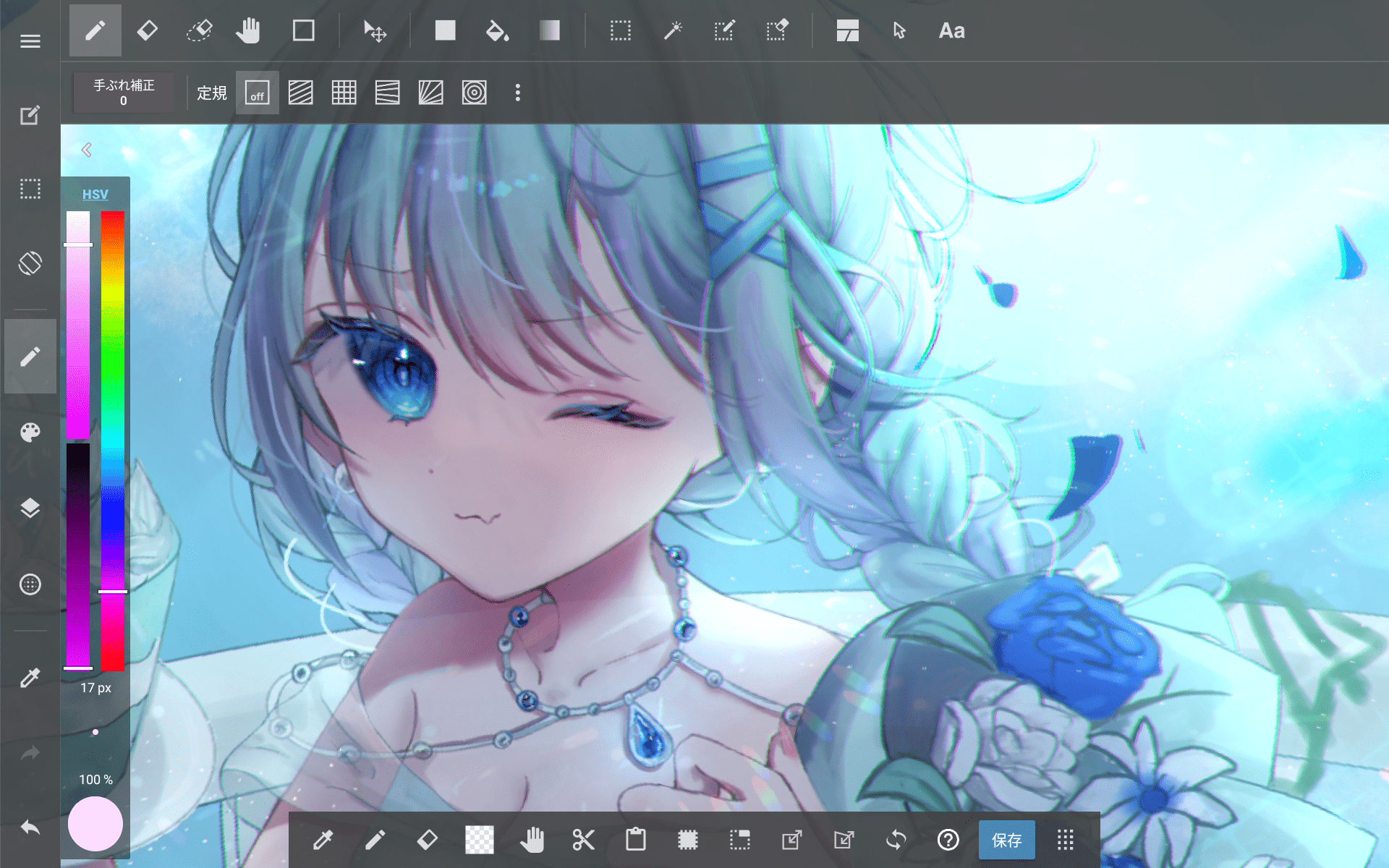This screenshot has height=868, width=1389.
Task: Turn the ruler off with the off button
Action: [x=257, y=93]
